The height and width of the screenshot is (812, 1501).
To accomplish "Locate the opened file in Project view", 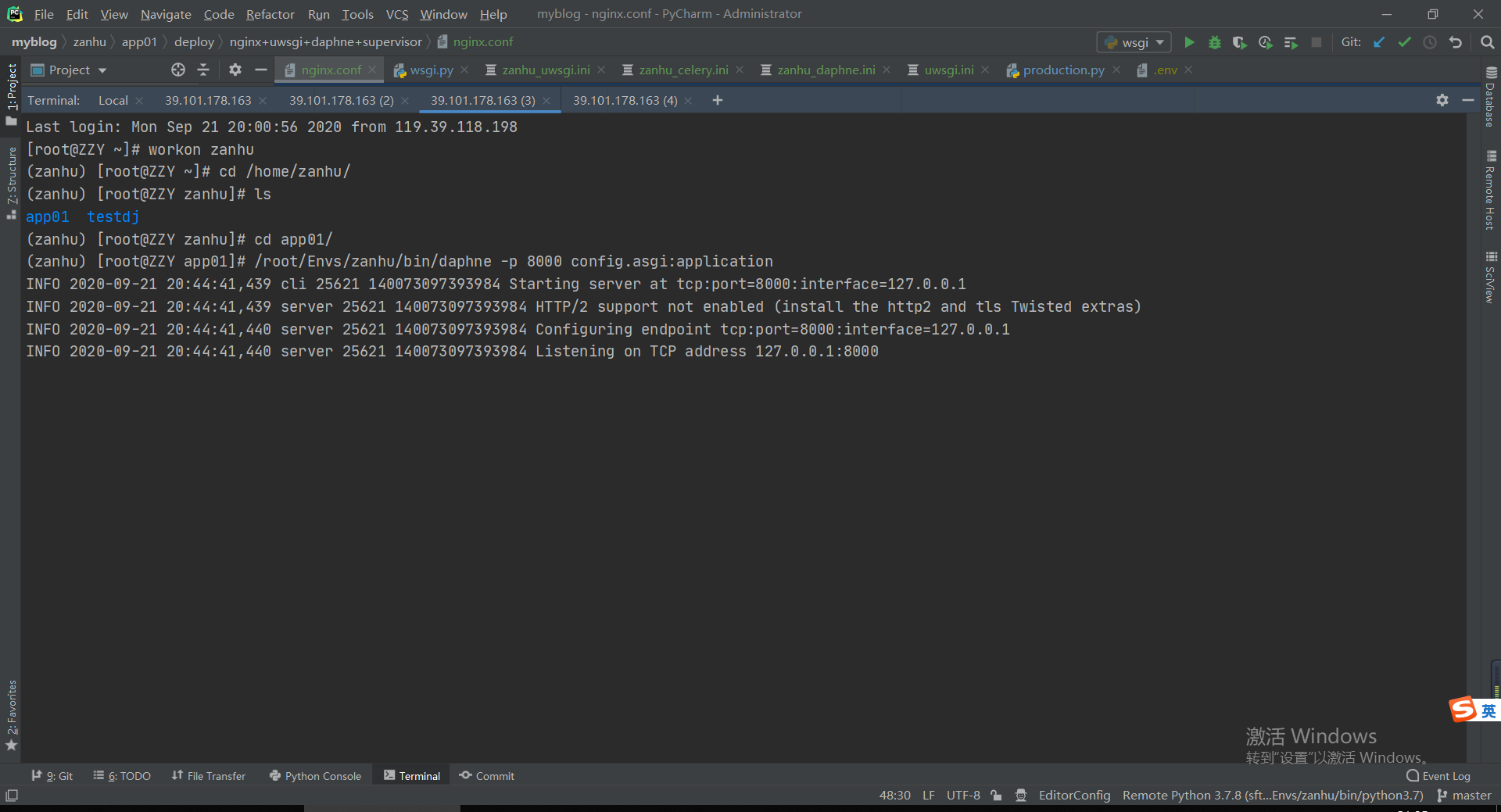I will [178, 70].
